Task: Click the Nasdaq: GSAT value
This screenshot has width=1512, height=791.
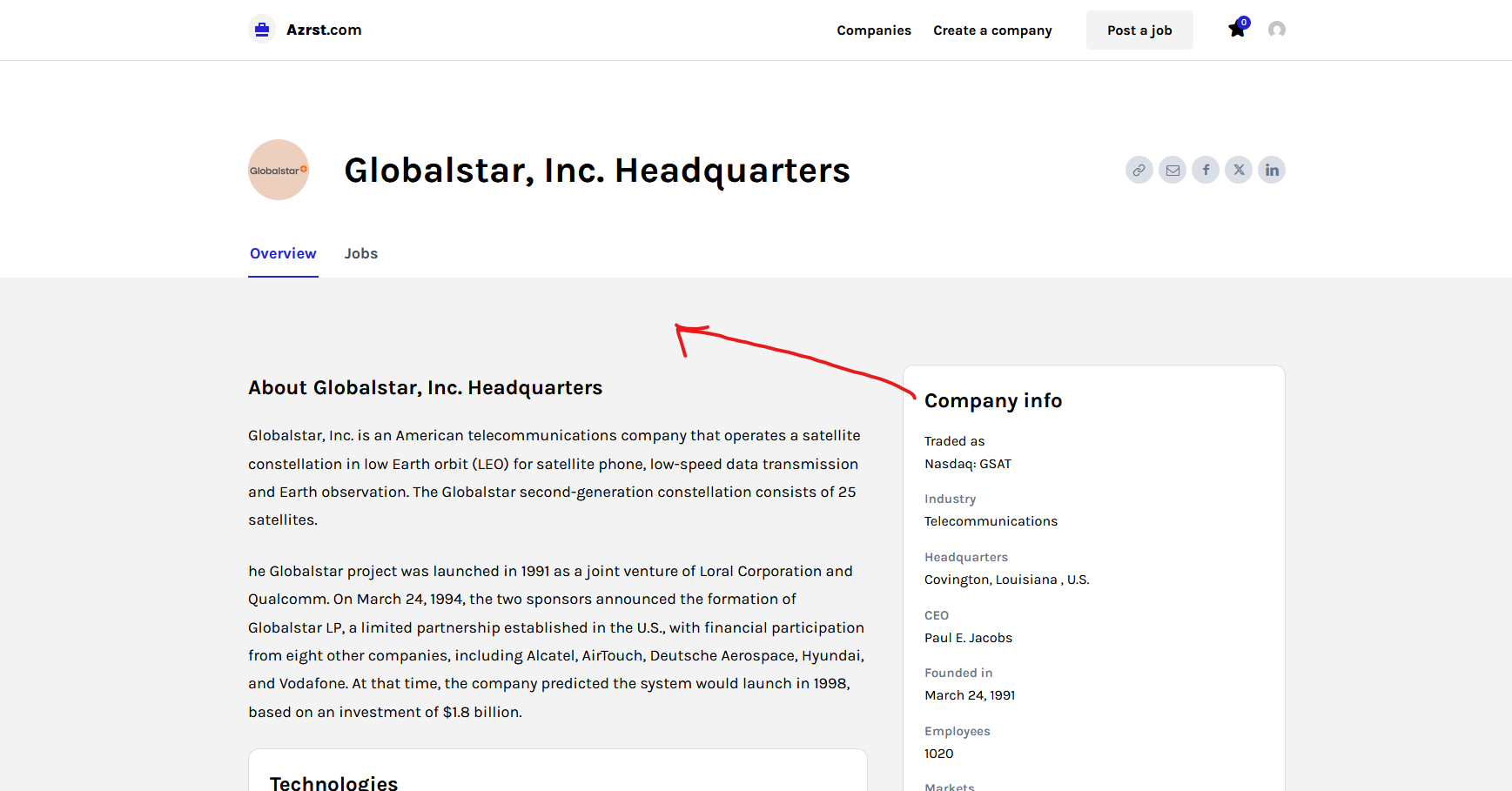Action: pos(968,464)
